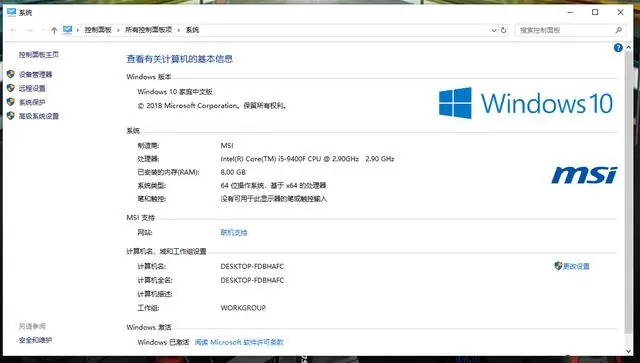The width and height of the screenshot is (640, 363).
Task: Select computer name value next to 计算机名:
Action: (252, 266)
